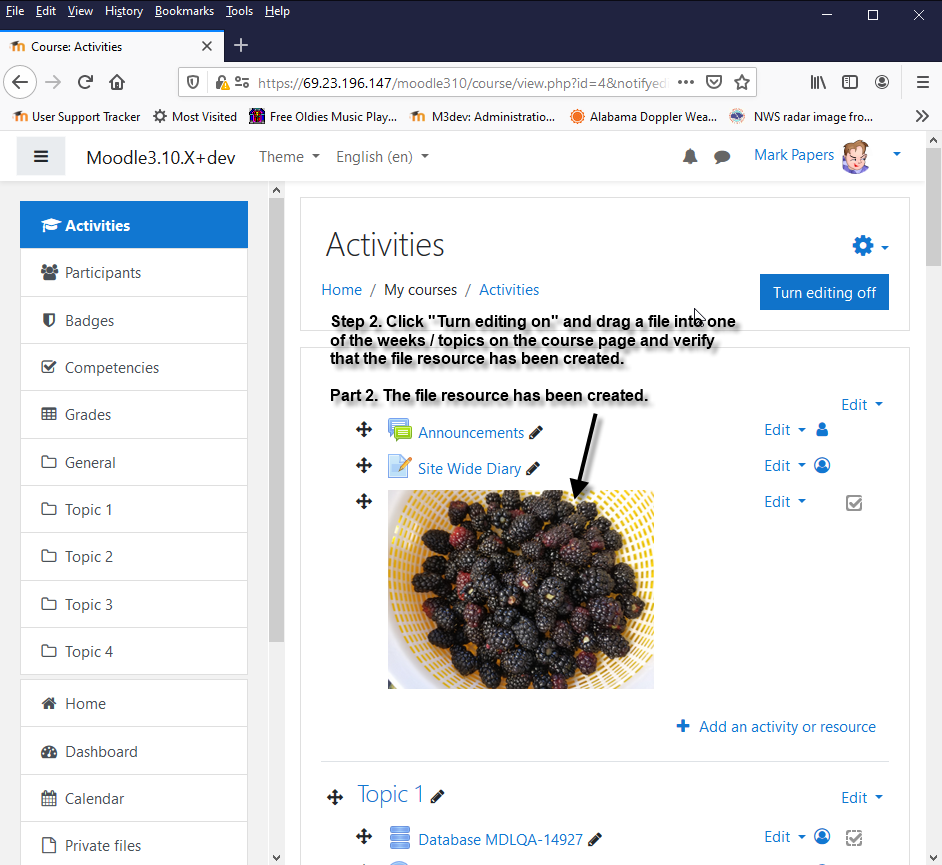Click Mark Papers user avatar
This screenshot has height=865, width=942.
[855, 156]
